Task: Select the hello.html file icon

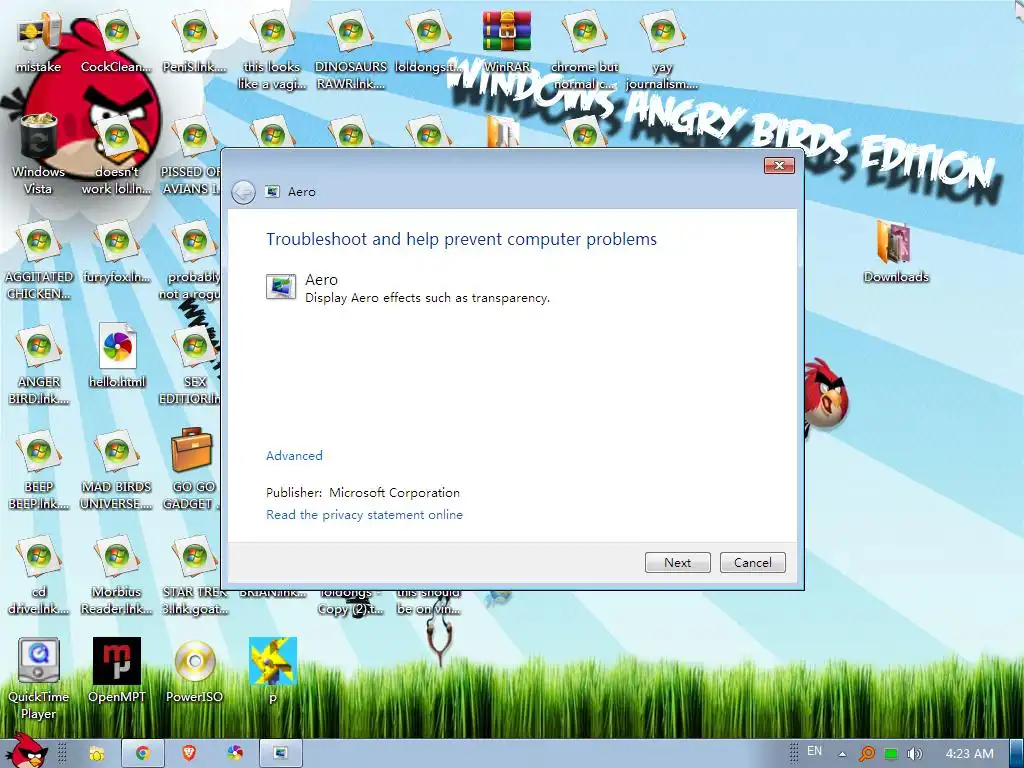Action: (x=117, y=356)
